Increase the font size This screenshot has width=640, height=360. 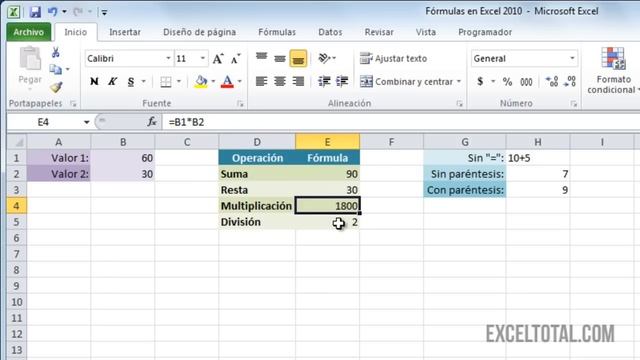(218, 59)
